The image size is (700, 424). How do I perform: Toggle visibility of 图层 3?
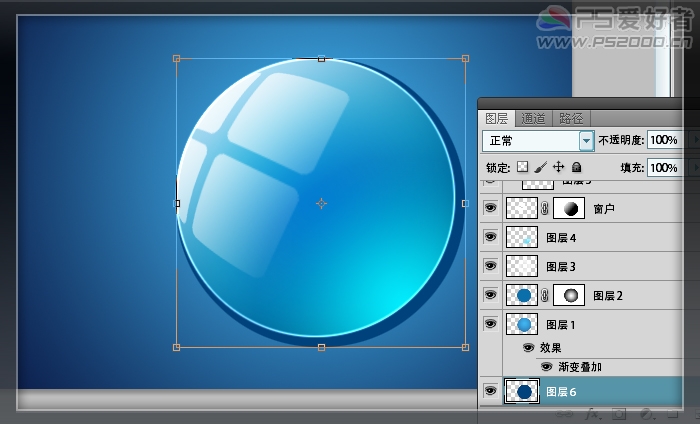pyautogui.click(x=491, y=266)
